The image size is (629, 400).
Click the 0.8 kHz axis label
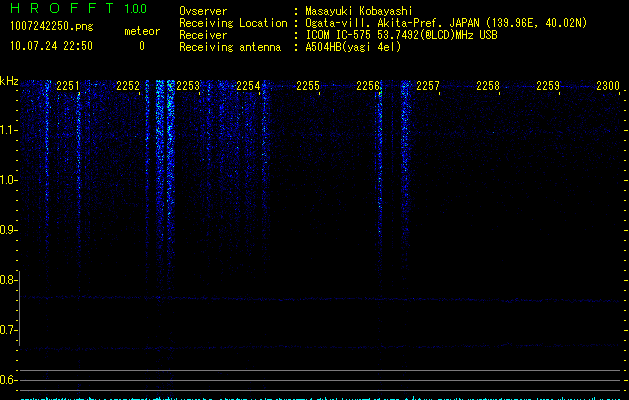click(x=8, y=280)
